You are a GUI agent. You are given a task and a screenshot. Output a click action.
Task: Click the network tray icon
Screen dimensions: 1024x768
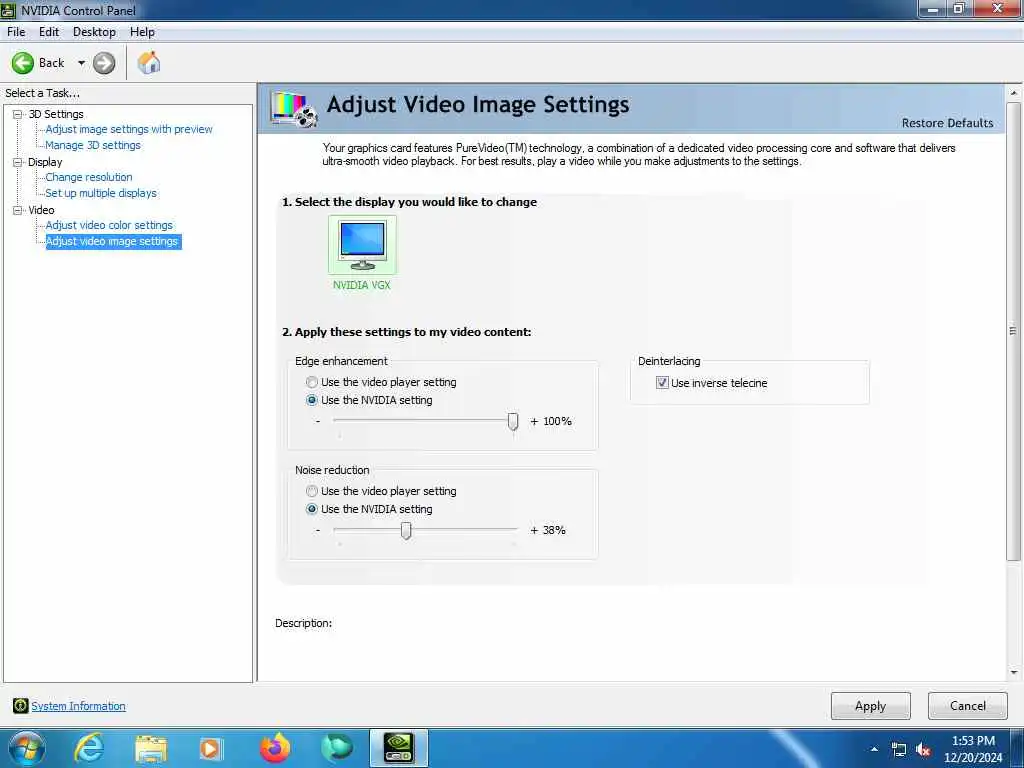[x=899, y=750]
